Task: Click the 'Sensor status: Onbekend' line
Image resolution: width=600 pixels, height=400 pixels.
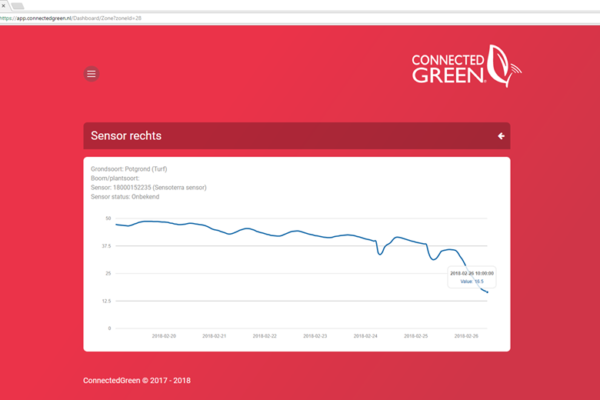Action: (125, 197)
